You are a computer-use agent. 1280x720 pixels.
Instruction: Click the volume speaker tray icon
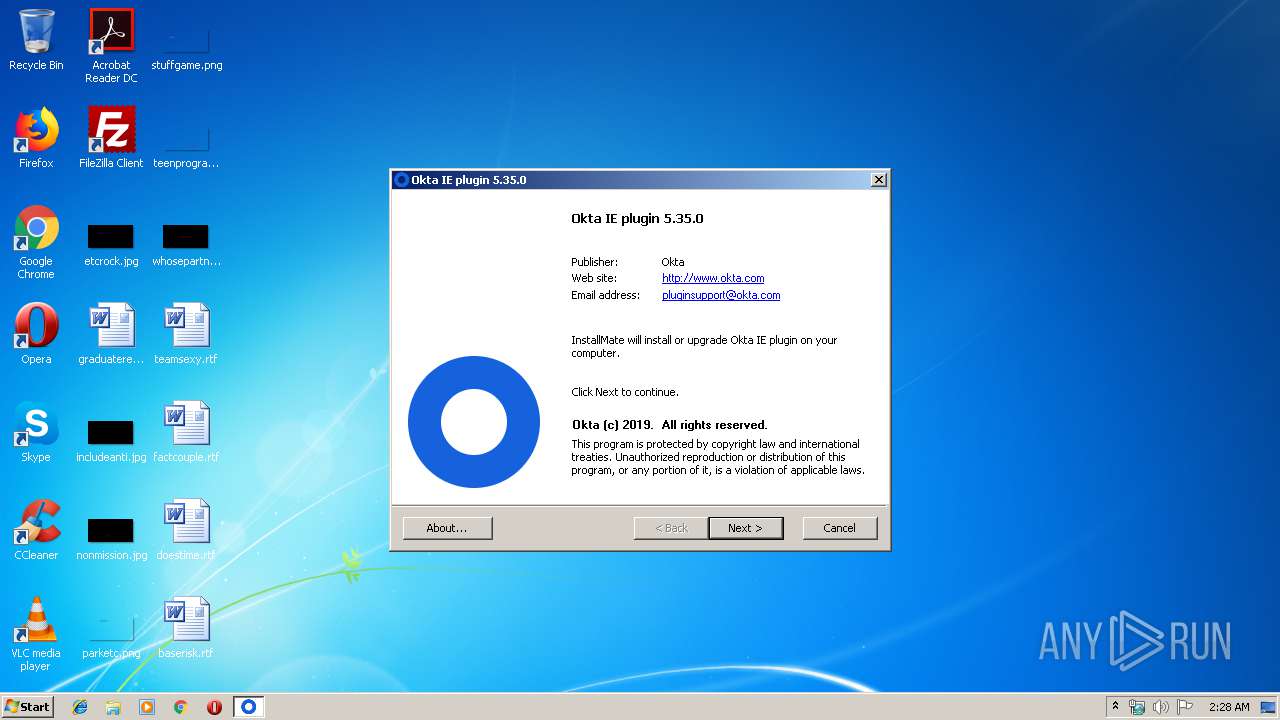1160,707
